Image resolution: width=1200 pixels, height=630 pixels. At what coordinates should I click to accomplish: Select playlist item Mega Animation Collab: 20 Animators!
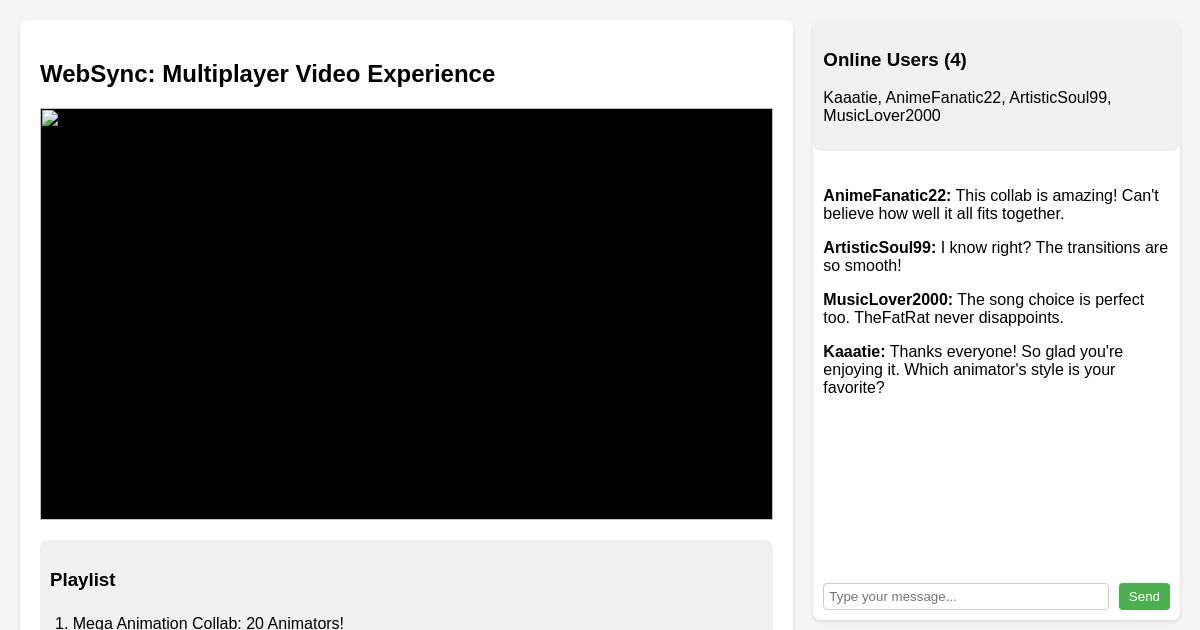(x=207, y=623)
